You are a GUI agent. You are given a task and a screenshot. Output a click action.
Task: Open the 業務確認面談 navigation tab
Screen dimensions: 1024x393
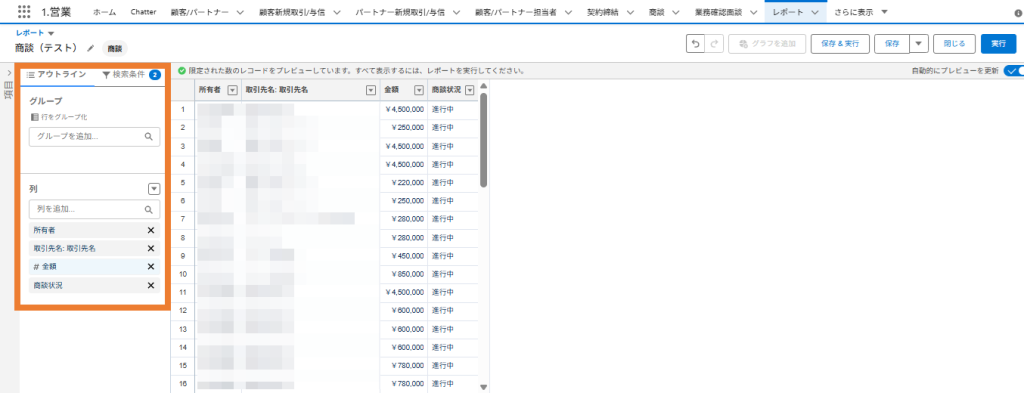(x=718, y=12)
